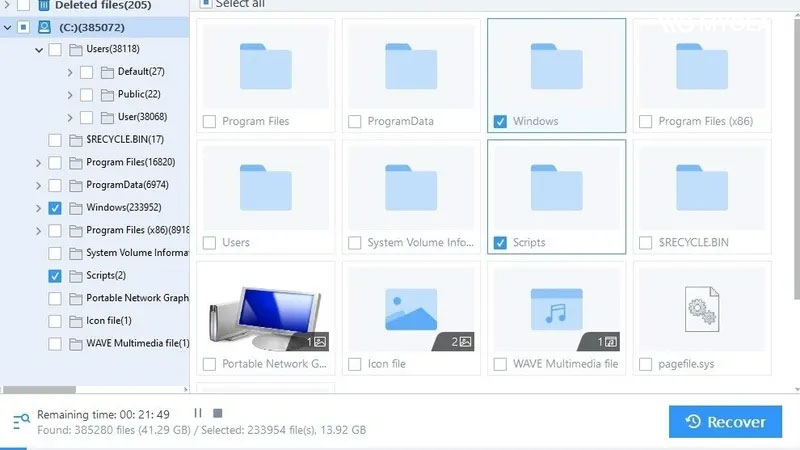Expand the Program Files(16820) tree node
This screenshot has width=800, height=450.
click(x=39, y=163)
